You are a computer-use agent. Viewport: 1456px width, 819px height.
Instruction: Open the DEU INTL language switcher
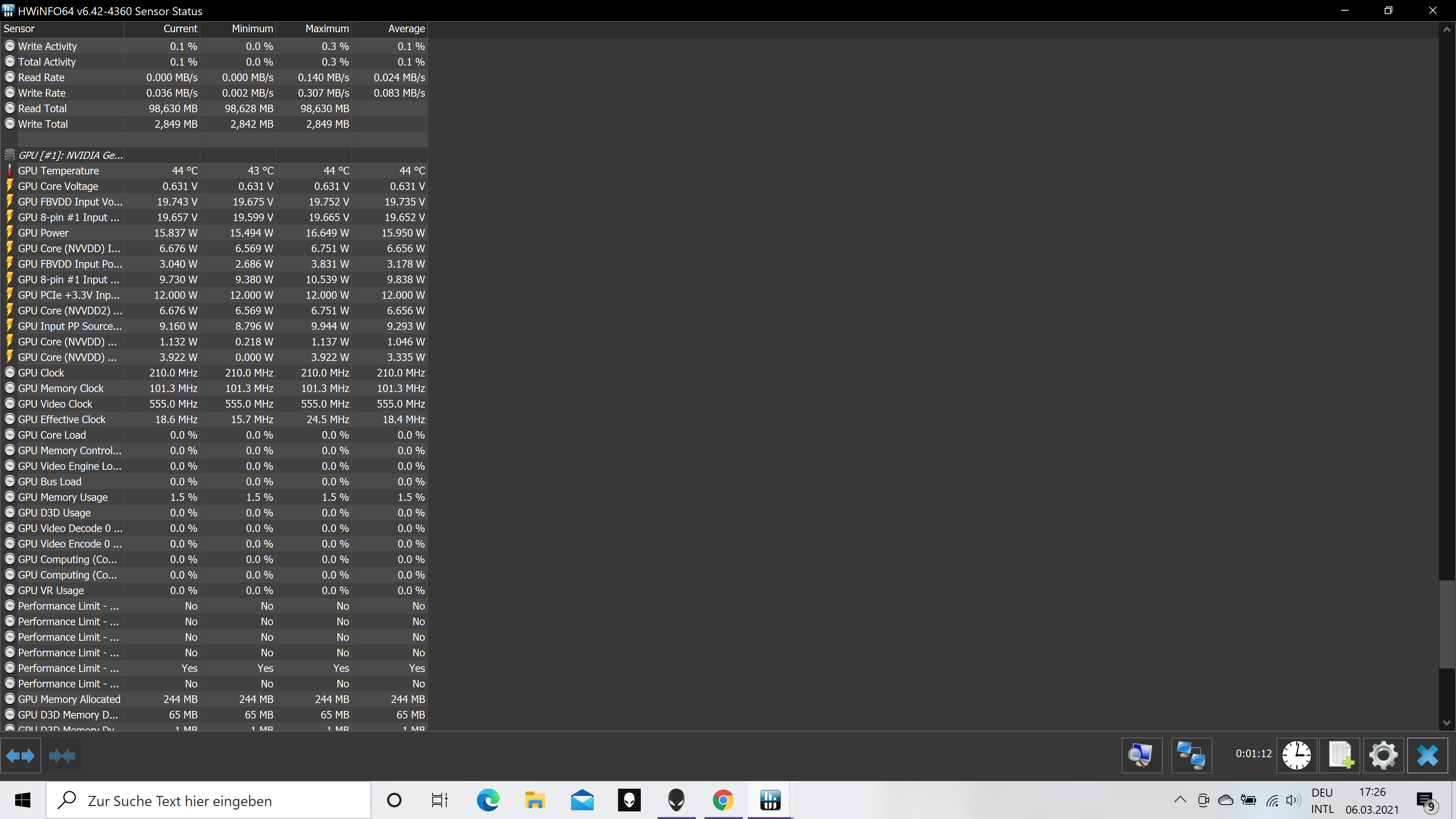[x=1322, y=800]
